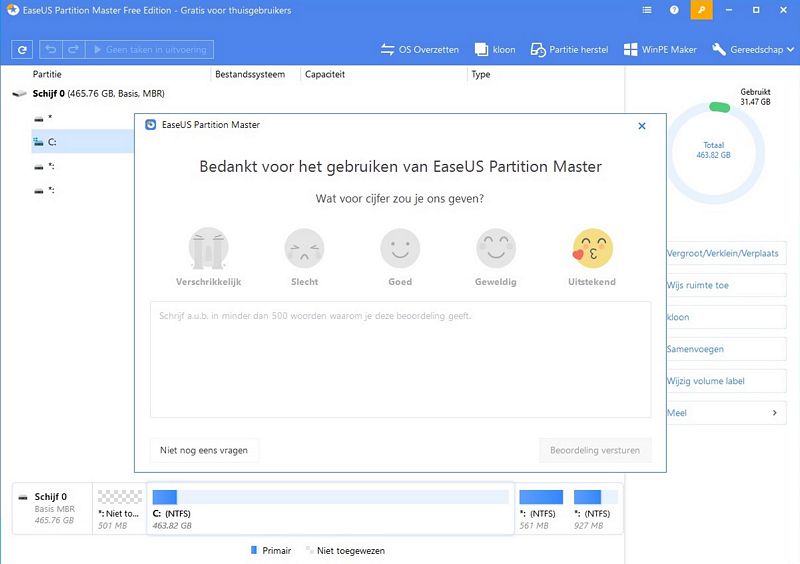This screenshot has width=800, height=564.
Task: Open OS Overzetten migration tool
Action: point(419,50)
